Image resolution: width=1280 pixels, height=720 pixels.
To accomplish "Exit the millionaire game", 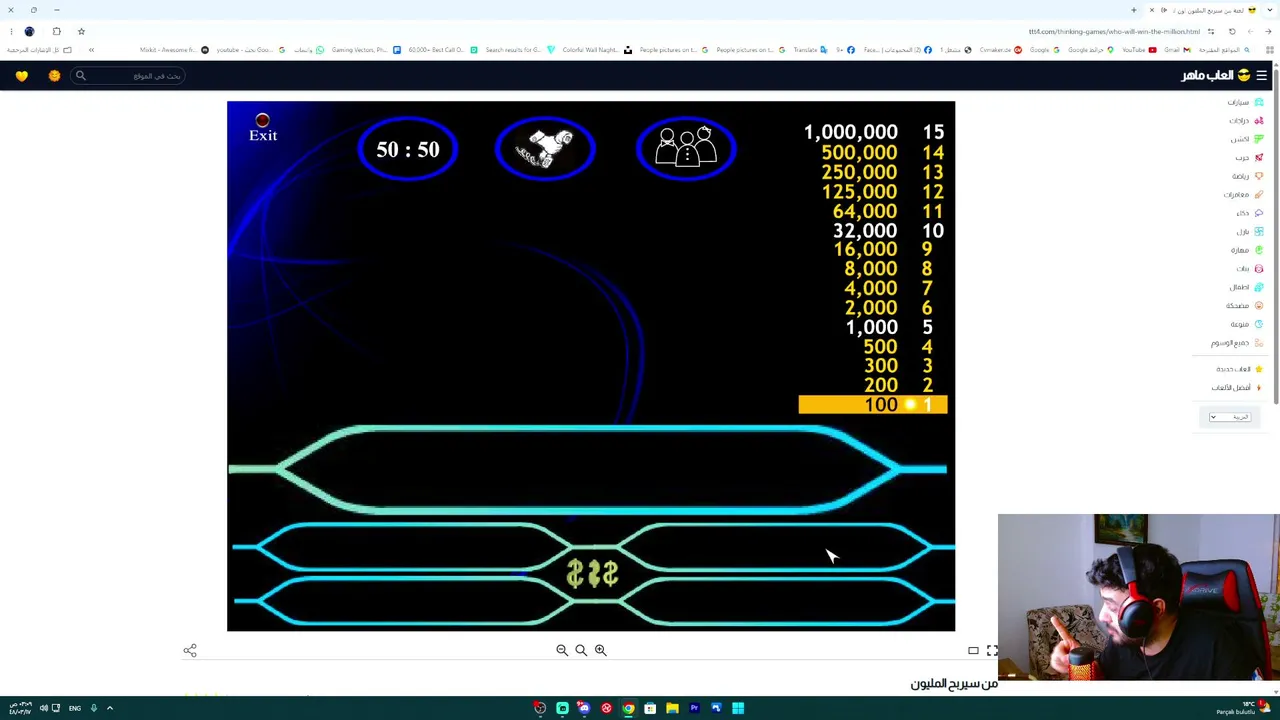I will coord(263,129).
